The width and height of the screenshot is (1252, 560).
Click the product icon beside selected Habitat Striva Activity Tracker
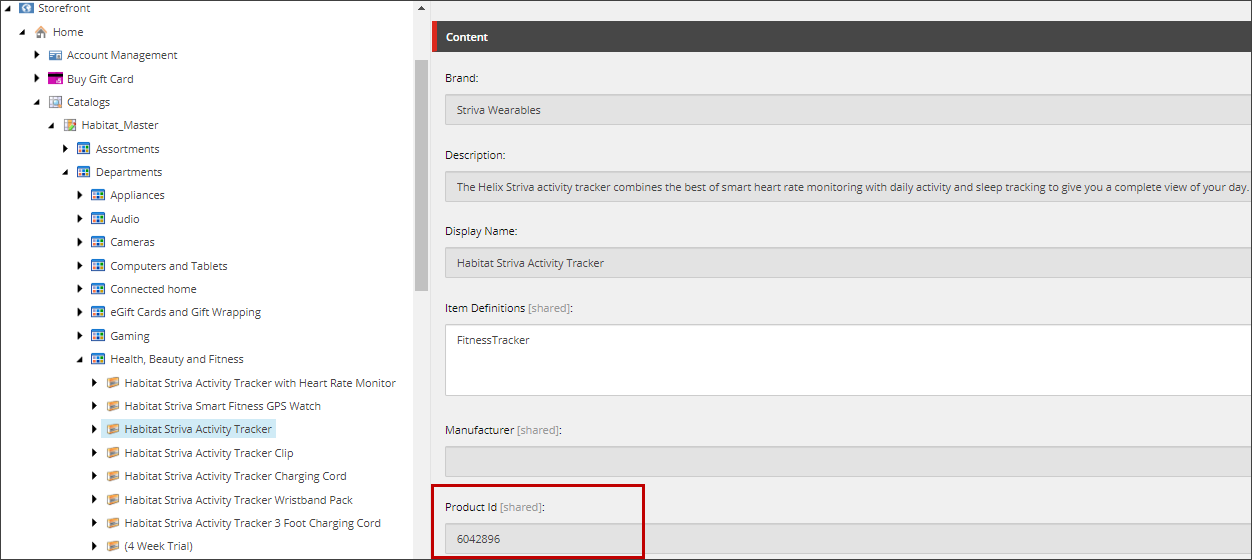[x=113, y=429]
